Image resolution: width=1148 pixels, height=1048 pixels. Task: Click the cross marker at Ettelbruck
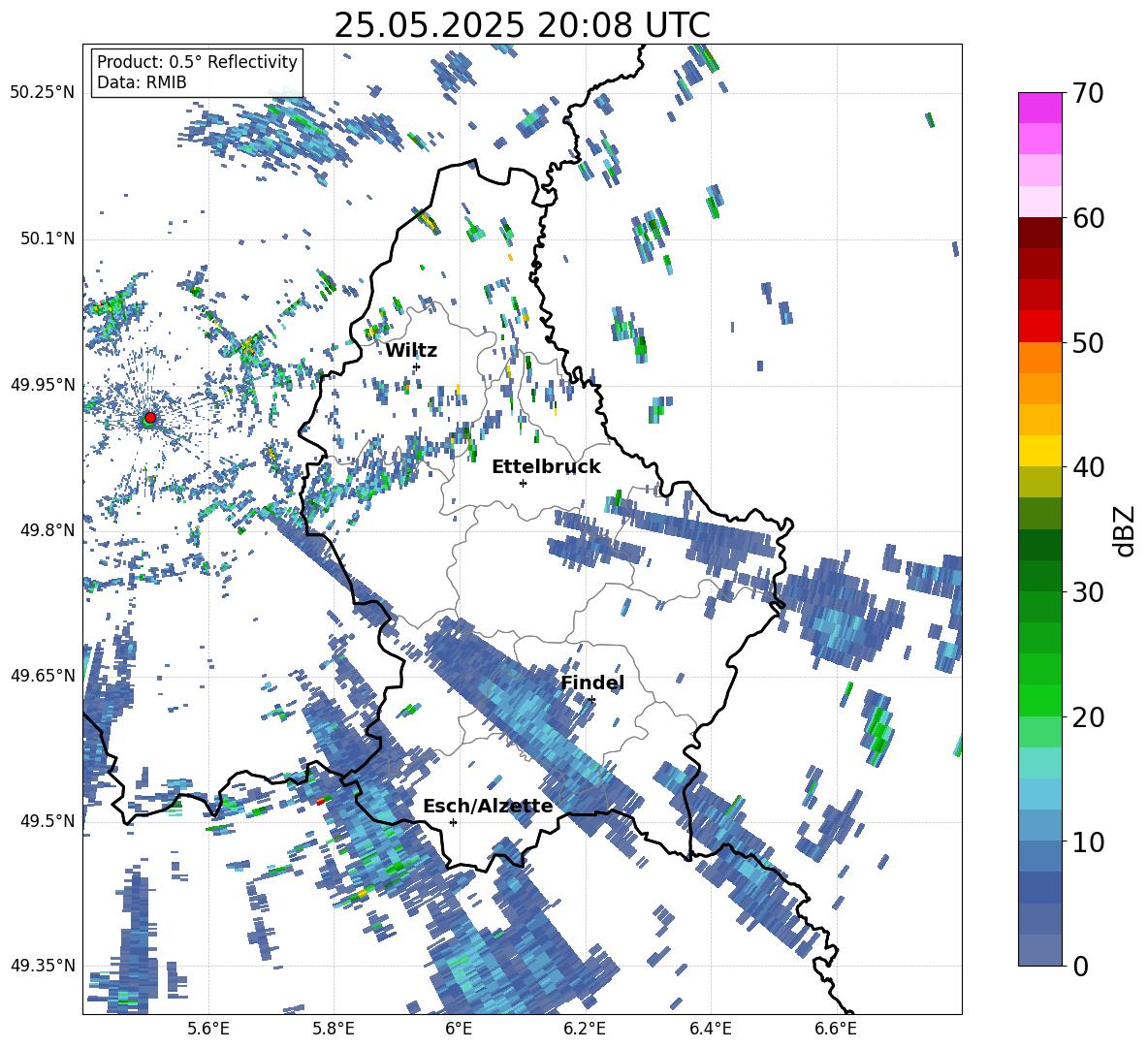(523, 483)
